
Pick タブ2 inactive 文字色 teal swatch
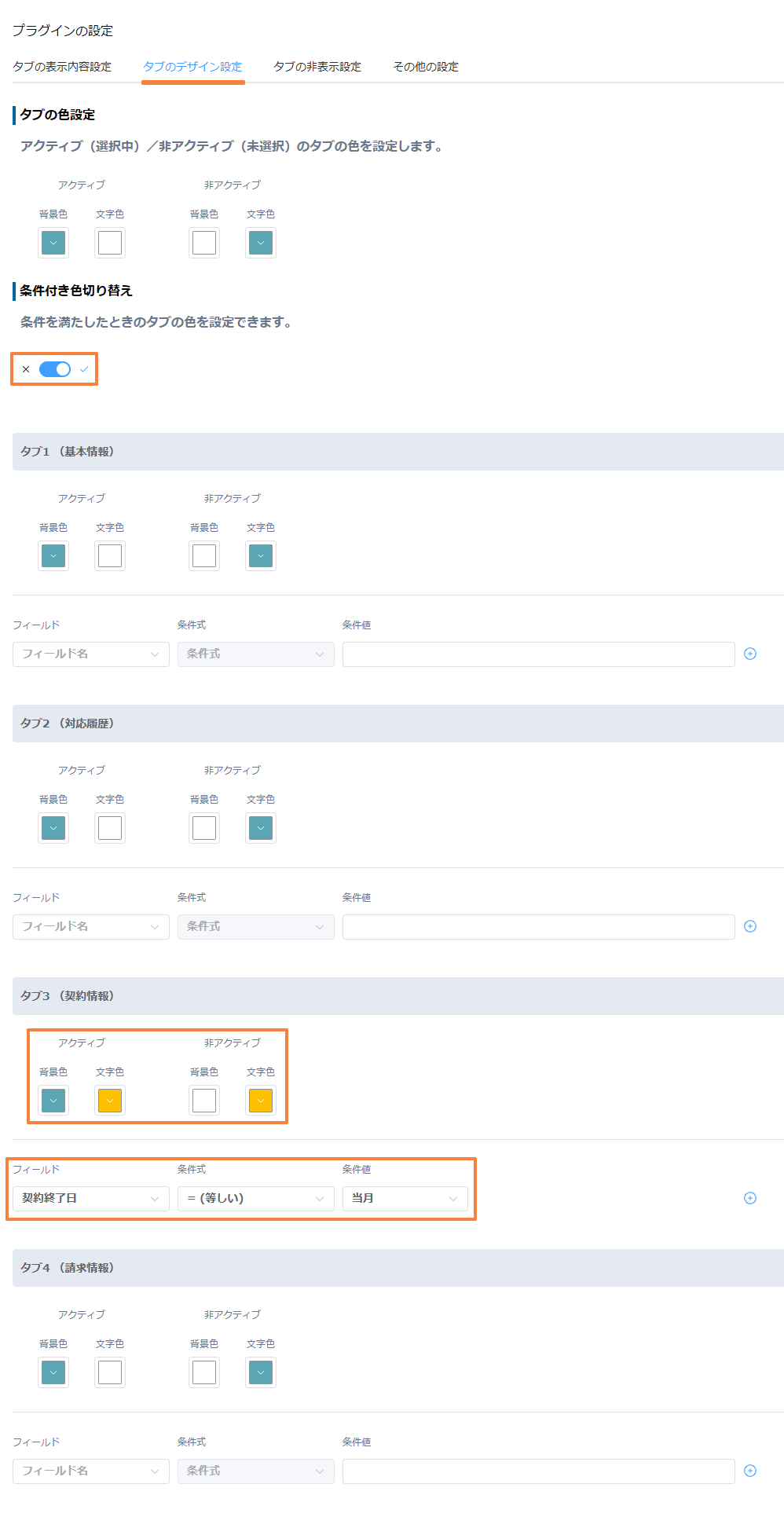point(261,828)
